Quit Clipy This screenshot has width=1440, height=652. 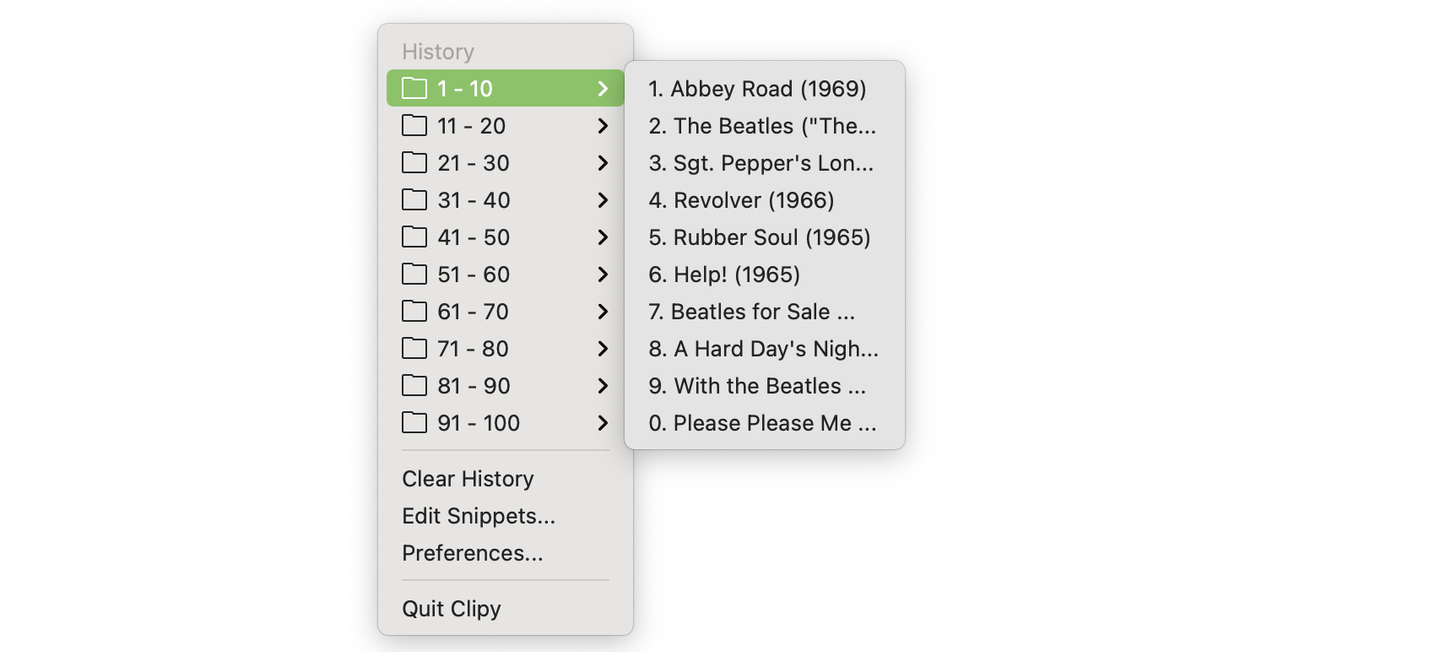[x=451, y=609]
